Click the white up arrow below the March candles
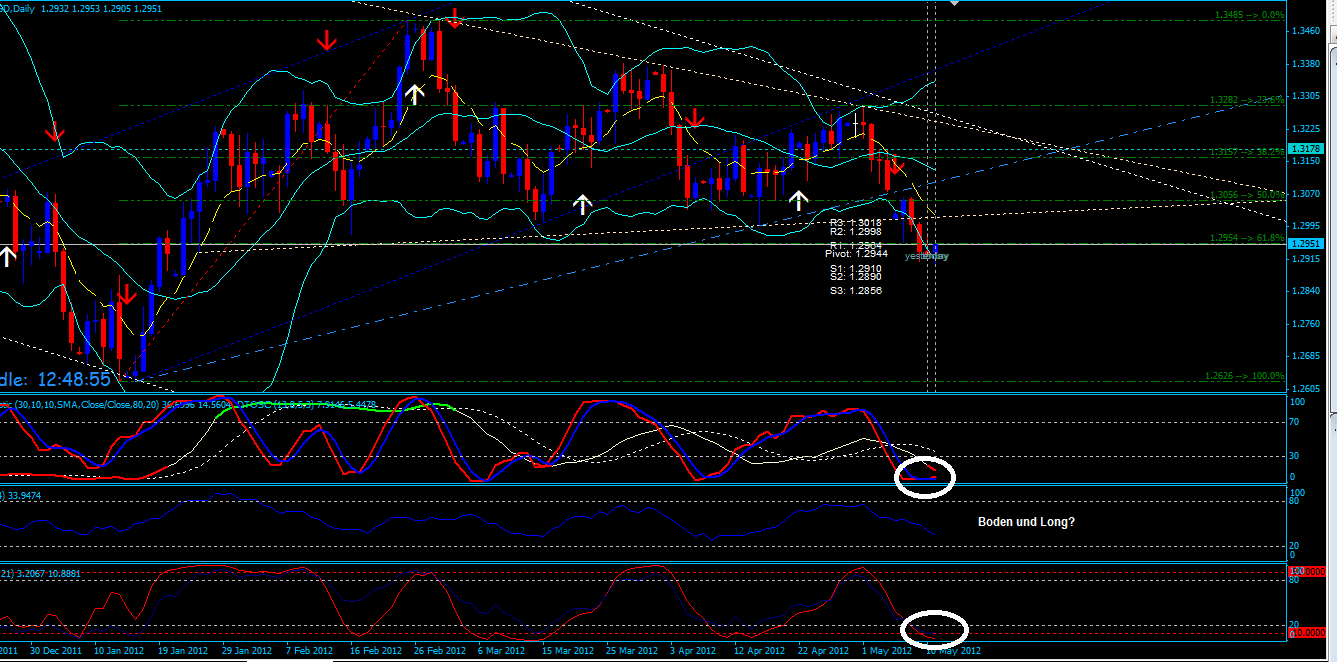 click(x=583, y=203)
